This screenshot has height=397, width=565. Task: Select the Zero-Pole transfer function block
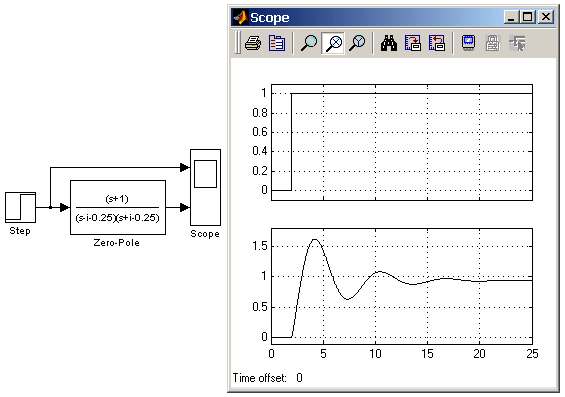tap(118, 208)
